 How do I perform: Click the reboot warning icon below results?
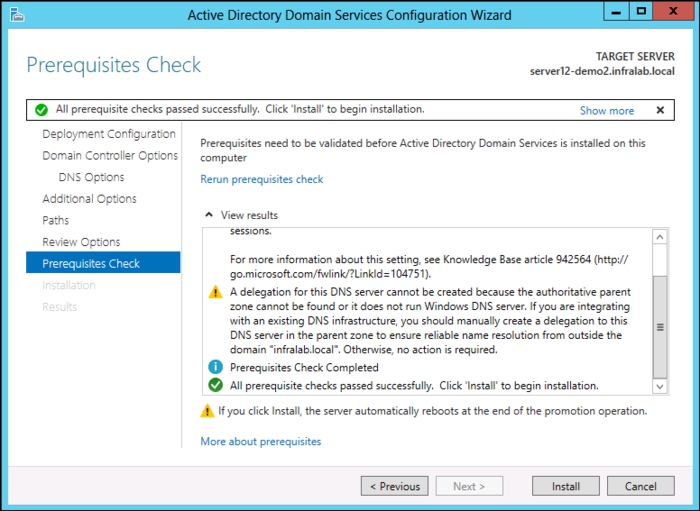(207, 411)
